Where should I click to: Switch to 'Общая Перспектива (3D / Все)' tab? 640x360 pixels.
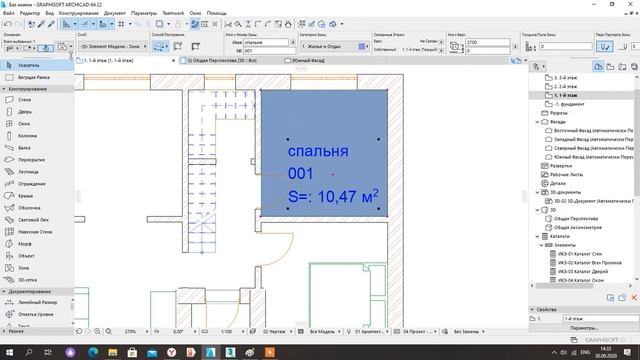coord(222,60)
